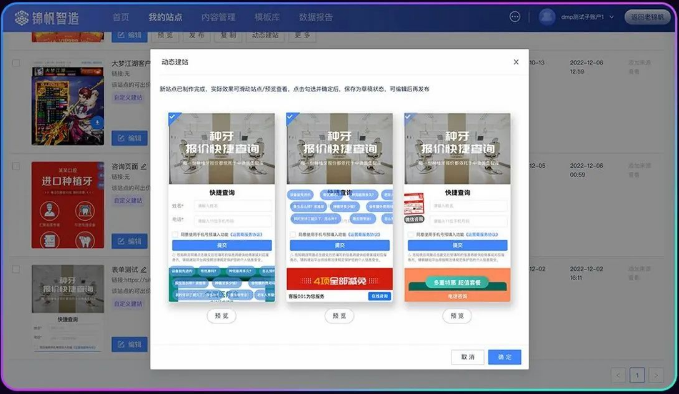Preview the middle template with 预览
679x394 pixels.
pyautogui.click(x=339, y=316)
